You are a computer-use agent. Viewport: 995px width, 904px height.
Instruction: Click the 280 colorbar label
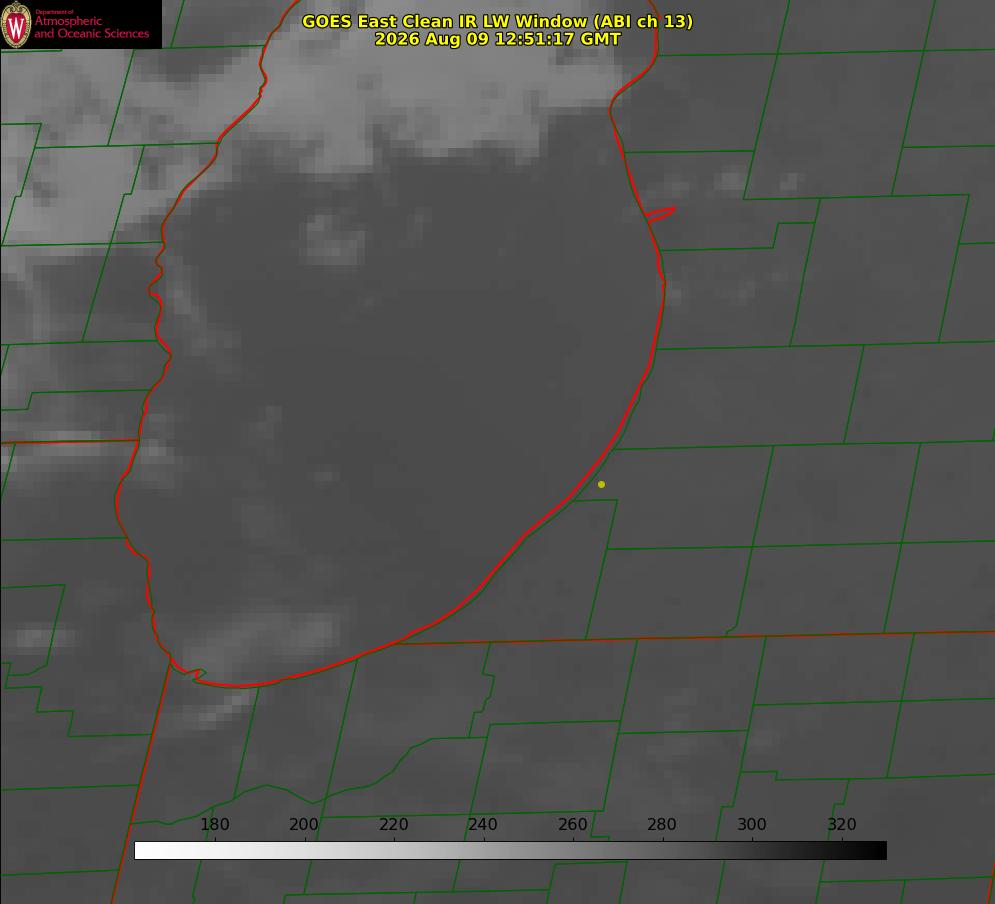662,824
